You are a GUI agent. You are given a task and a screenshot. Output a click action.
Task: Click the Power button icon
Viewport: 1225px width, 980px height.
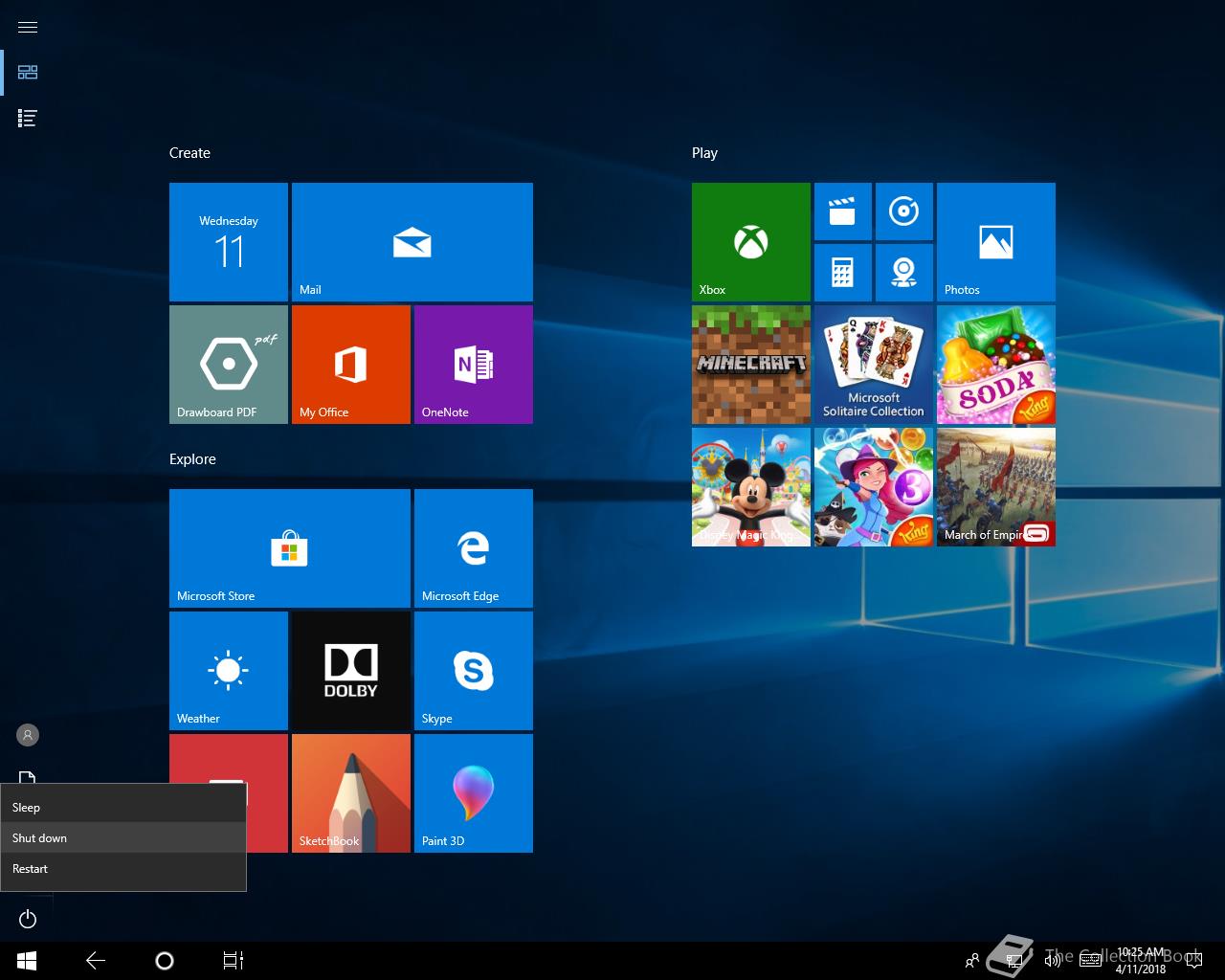click(x=28, y=919)
